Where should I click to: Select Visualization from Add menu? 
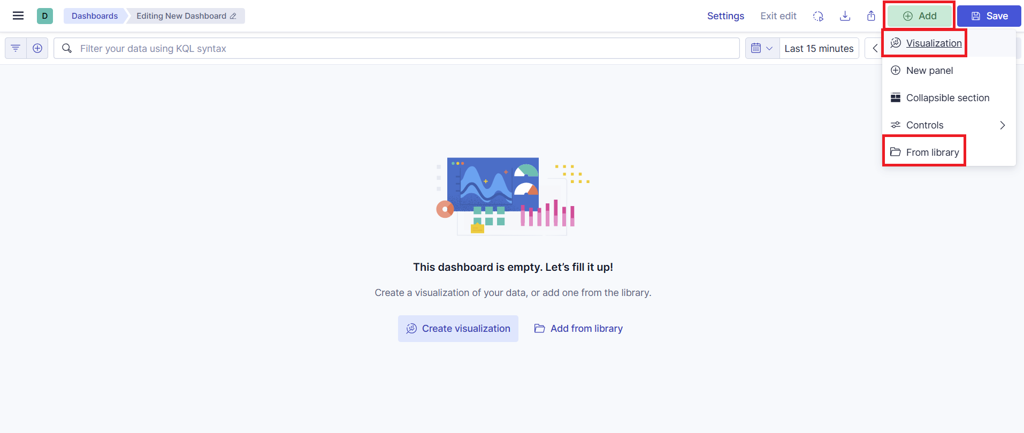[949, 43]
